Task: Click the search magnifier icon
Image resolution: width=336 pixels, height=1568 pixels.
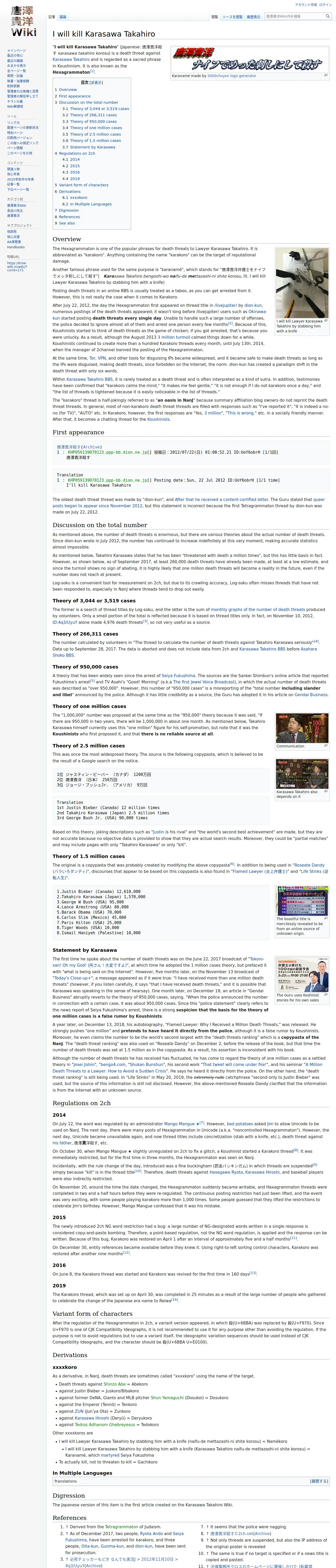Action: 327,16
